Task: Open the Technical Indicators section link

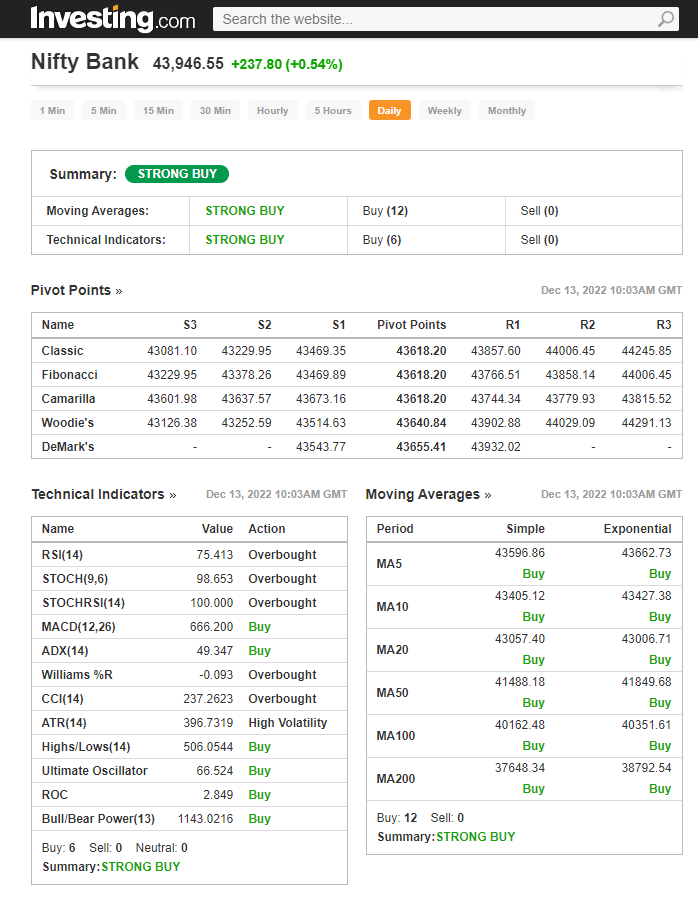Action: point(104,494)
